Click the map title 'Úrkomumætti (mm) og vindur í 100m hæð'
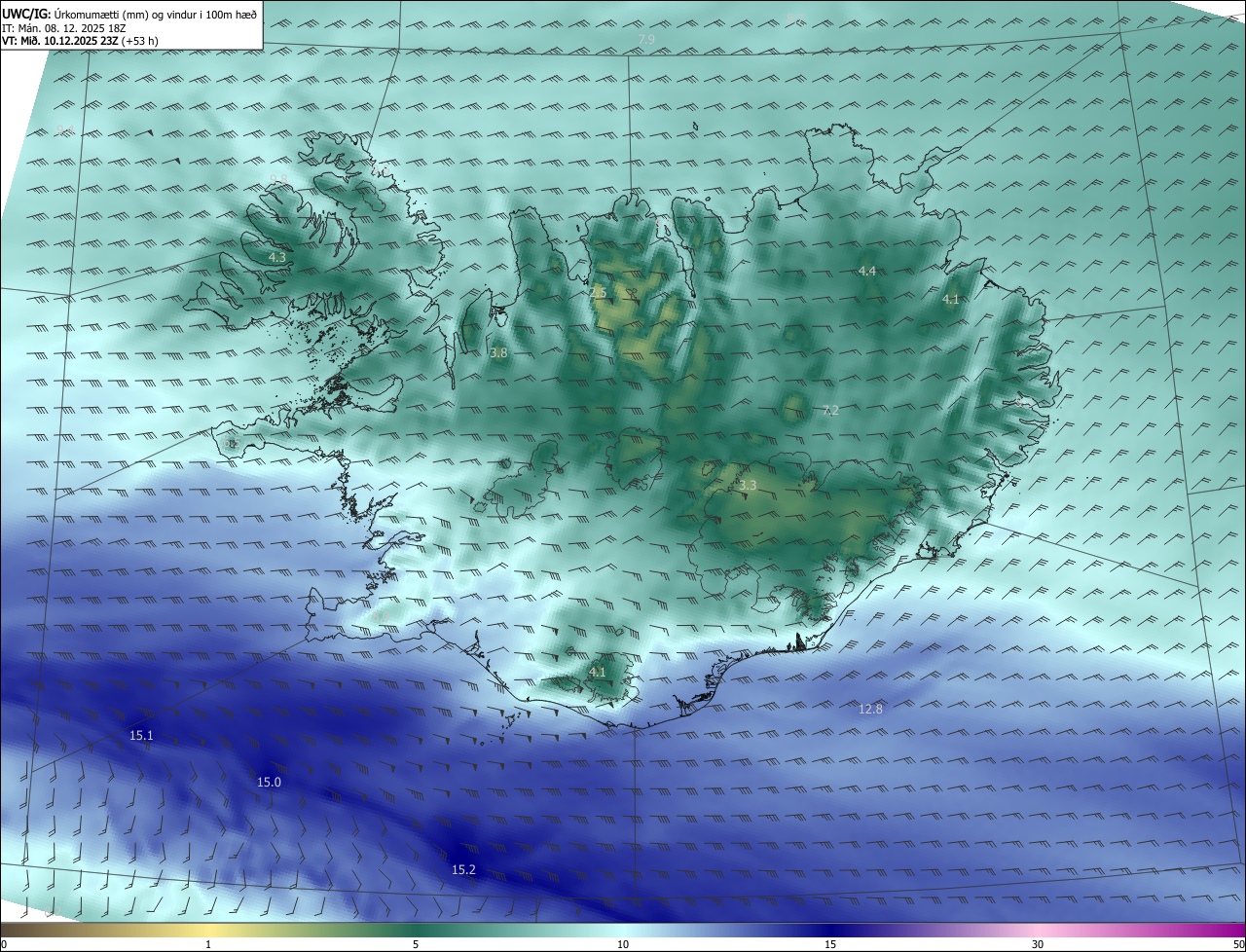The image size is (1246, 952). coord(156,14)
